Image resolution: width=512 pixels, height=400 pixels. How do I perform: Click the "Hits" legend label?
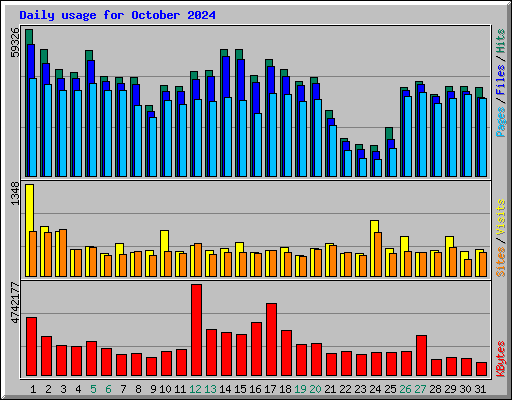click(x=501, y=41)
